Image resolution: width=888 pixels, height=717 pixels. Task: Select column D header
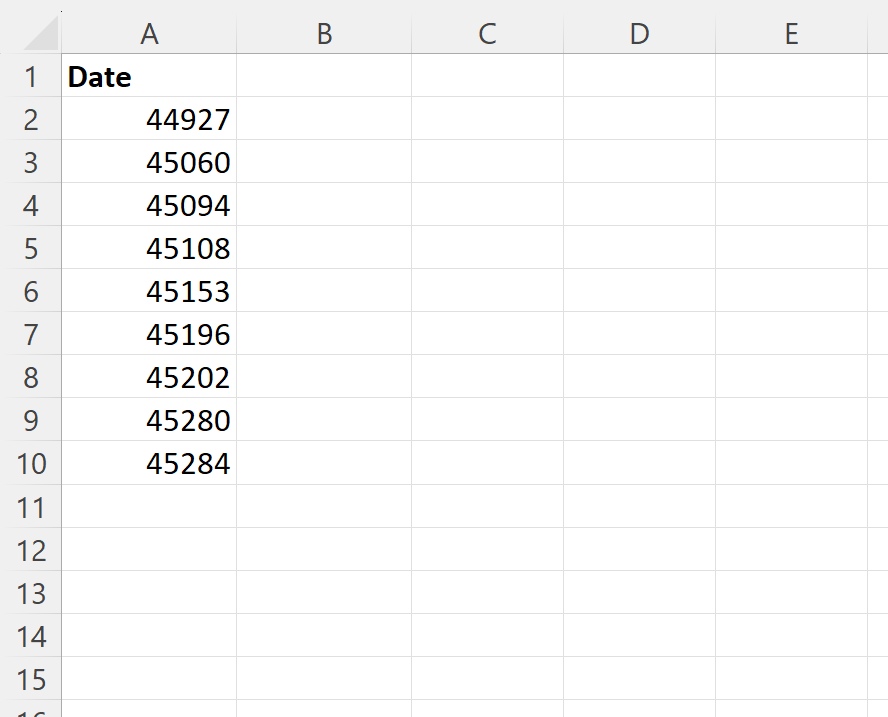pos(639,34)
